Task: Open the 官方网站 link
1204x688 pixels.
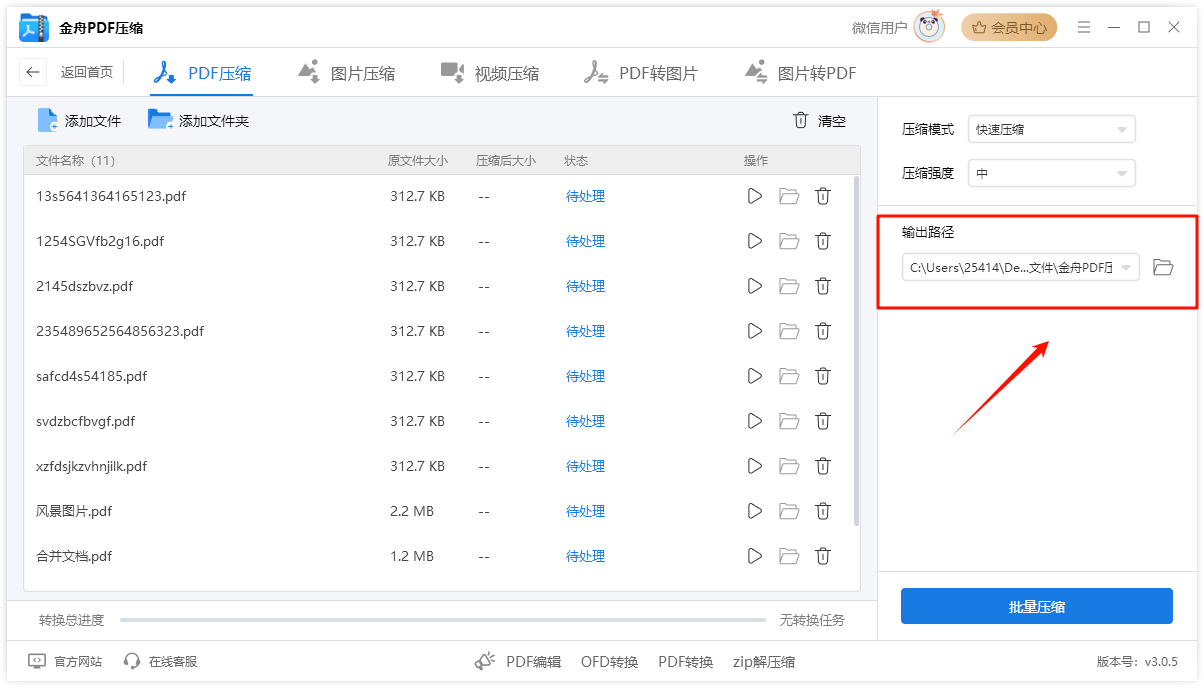Action: click(x=65, y=661)
